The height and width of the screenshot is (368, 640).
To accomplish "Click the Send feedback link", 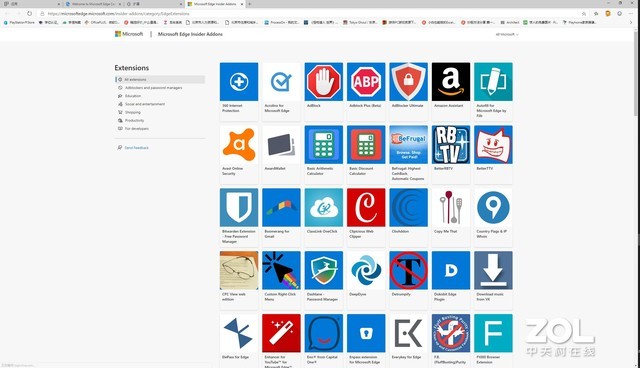I will pos(133,148).
